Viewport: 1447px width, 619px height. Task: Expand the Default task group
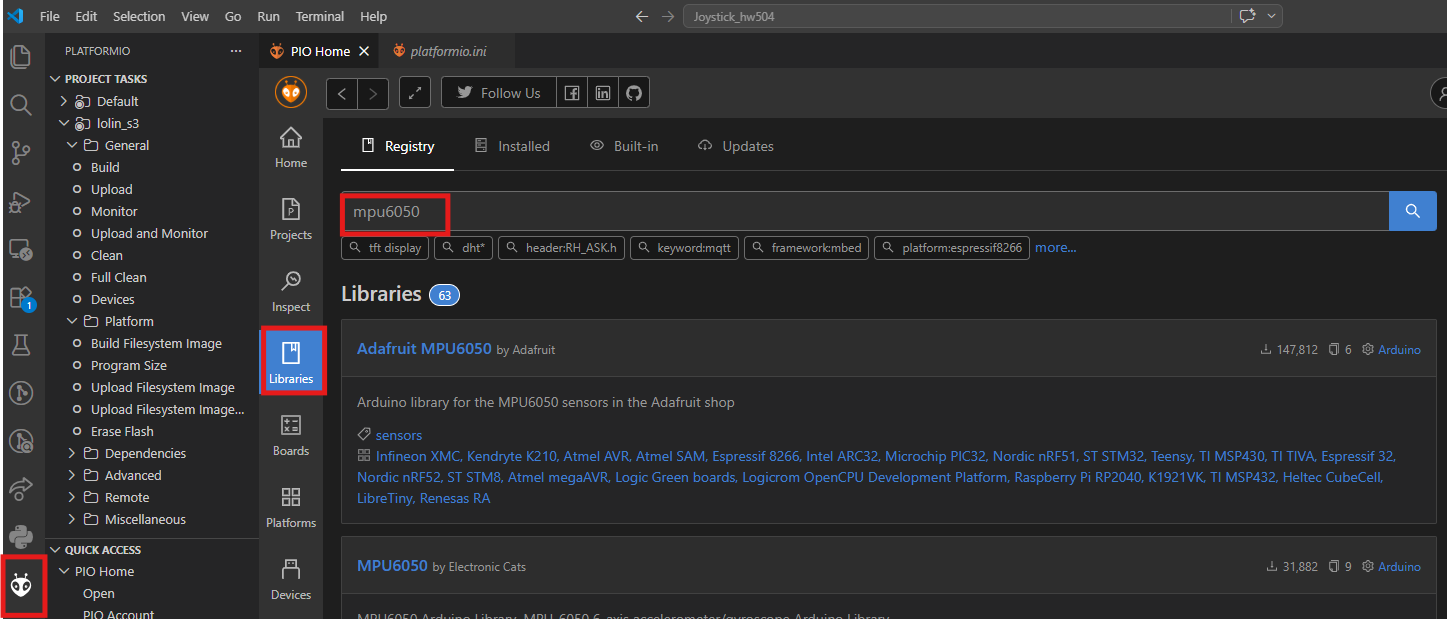click(x=64, y=101)
